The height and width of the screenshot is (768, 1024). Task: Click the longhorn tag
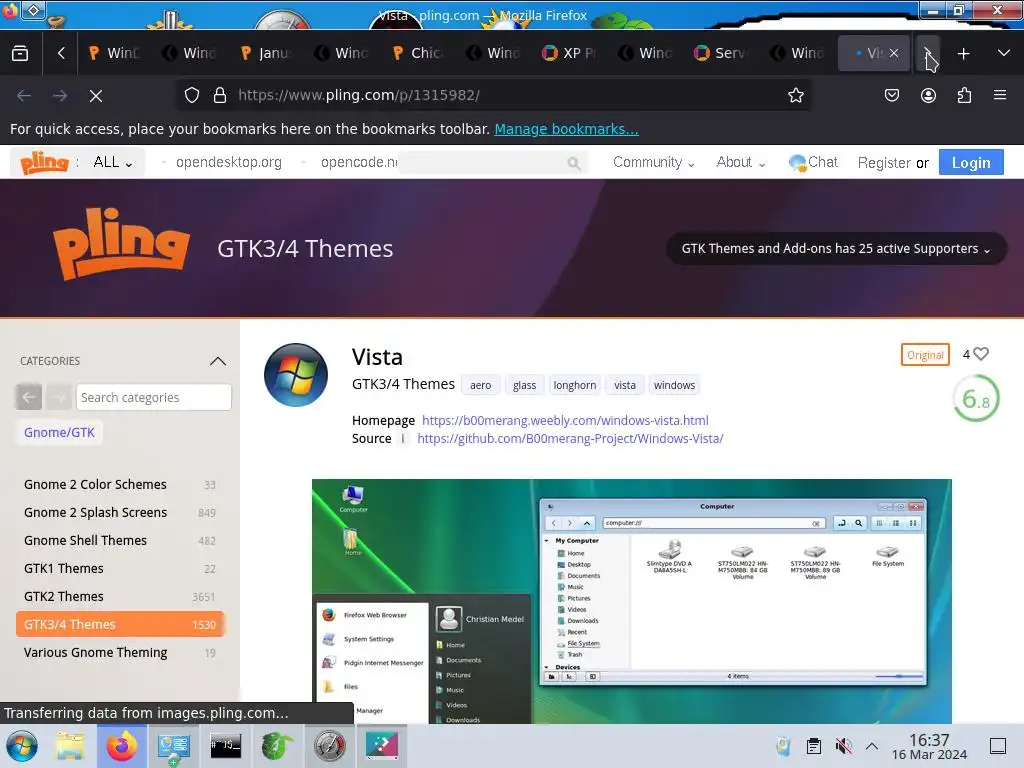[575, 385]
